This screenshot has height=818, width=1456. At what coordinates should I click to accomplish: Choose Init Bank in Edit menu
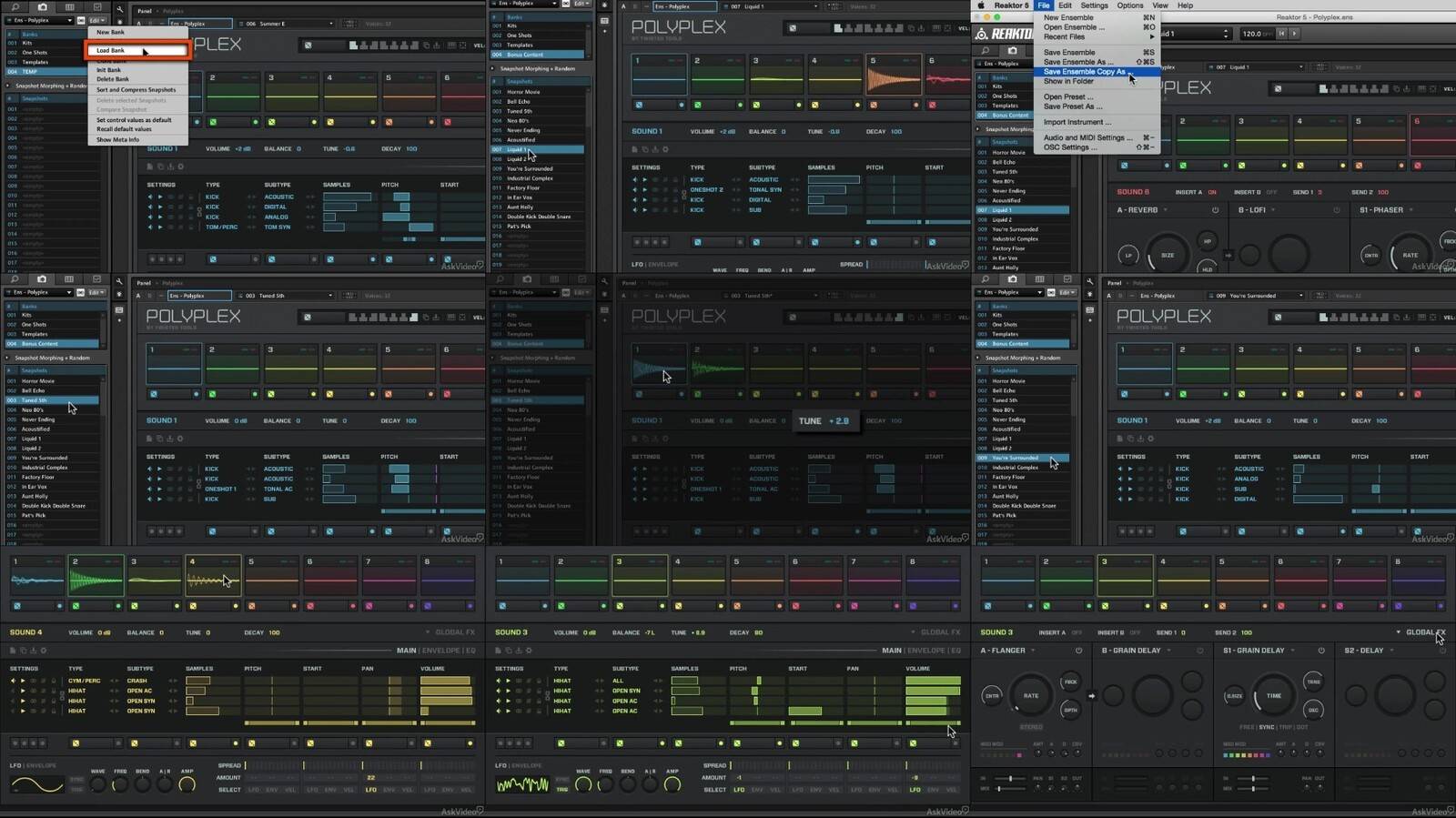click(138, 70)
